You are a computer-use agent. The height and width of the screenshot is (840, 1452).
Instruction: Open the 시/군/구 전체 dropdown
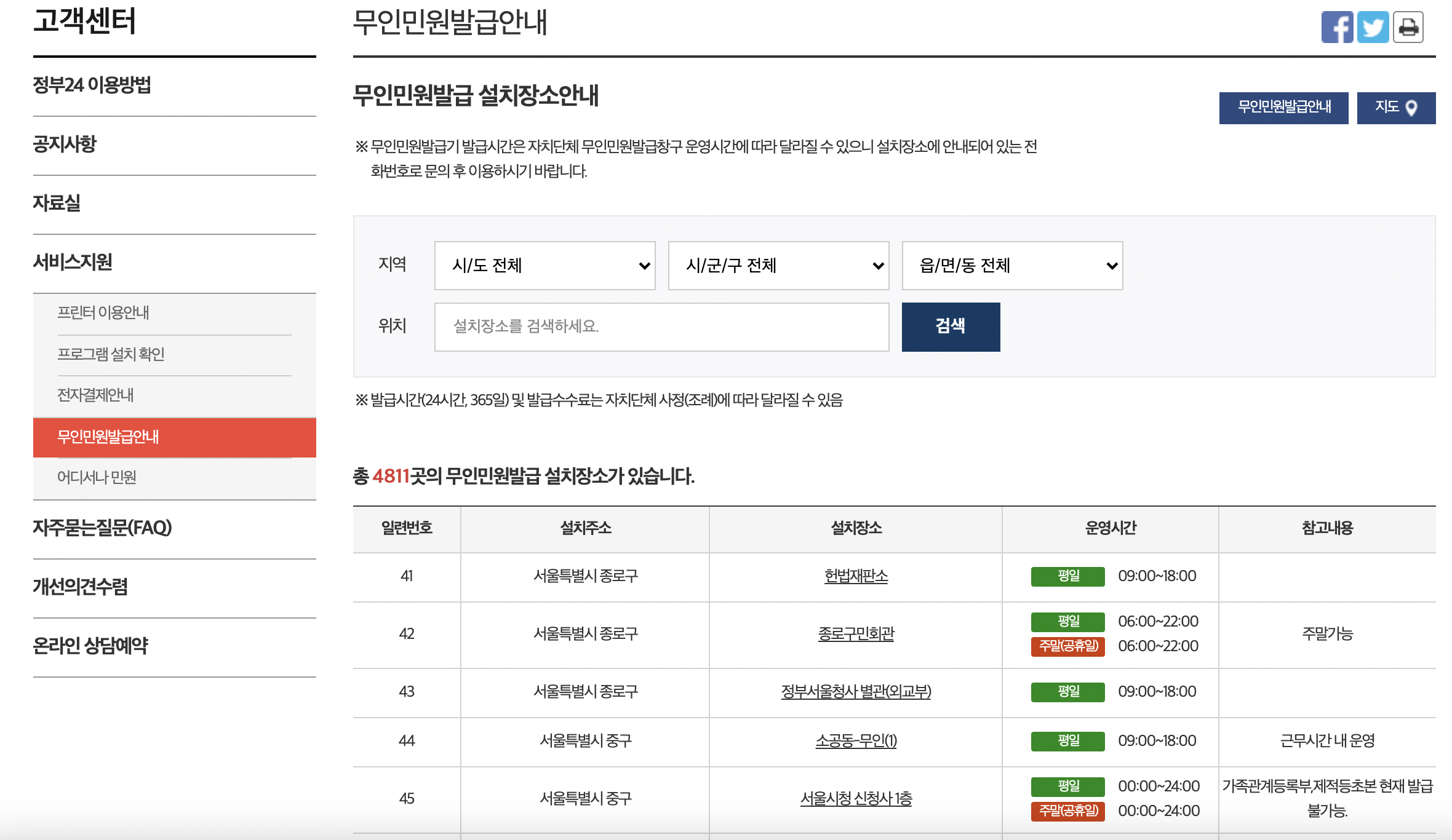[x=778, y=266]
